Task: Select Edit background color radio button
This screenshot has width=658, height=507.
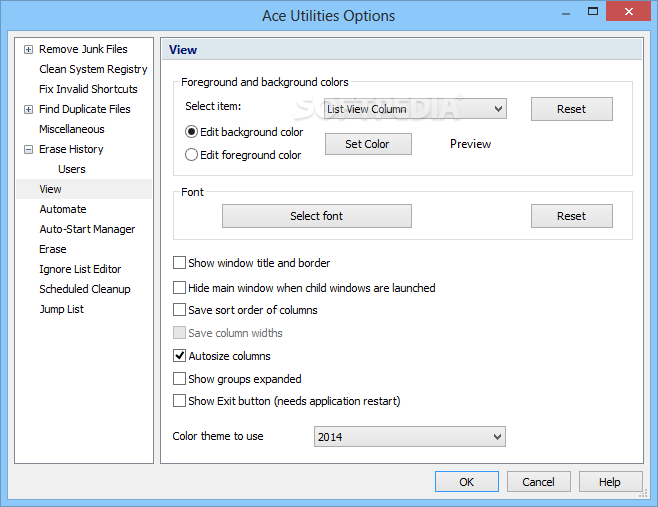Action: tap(191, 132)
